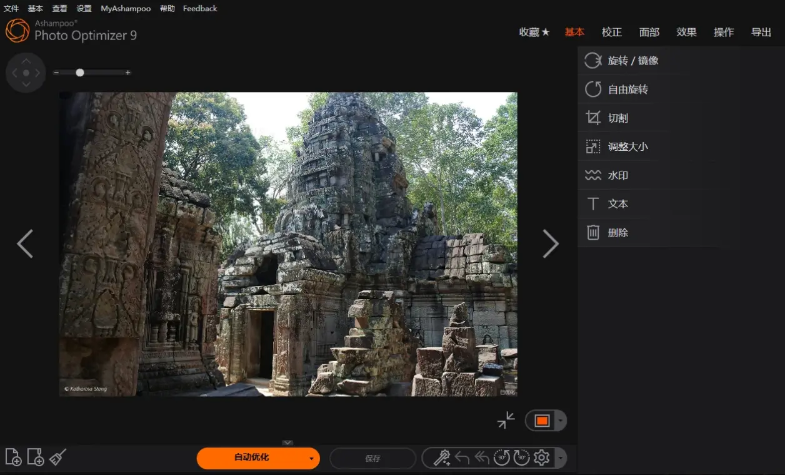This screenshot has height=476, width=785.
Task: Toggle the orange before/after view mode button
Action: click(541, 421)
